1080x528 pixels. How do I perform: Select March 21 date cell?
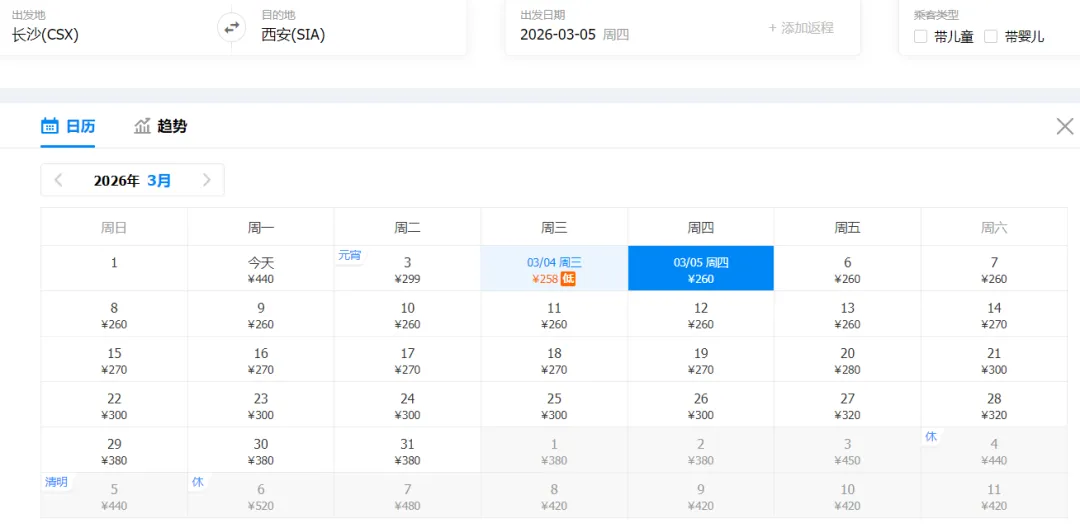[995, 359]
